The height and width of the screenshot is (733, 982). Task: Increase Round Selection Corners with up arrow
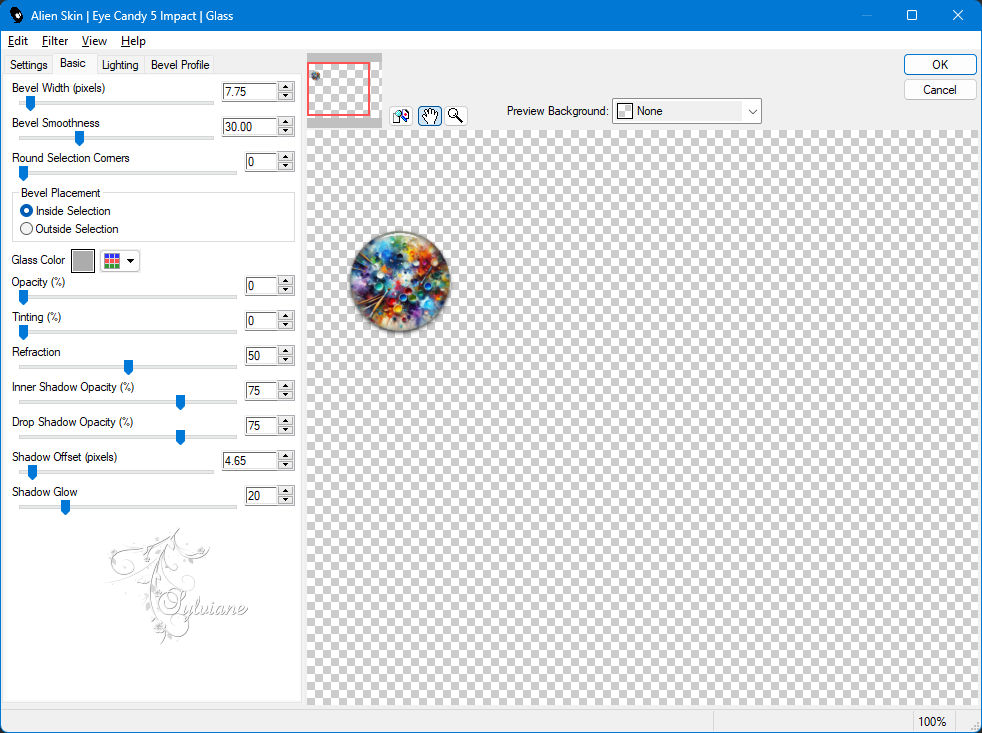[x=286, y=157]
